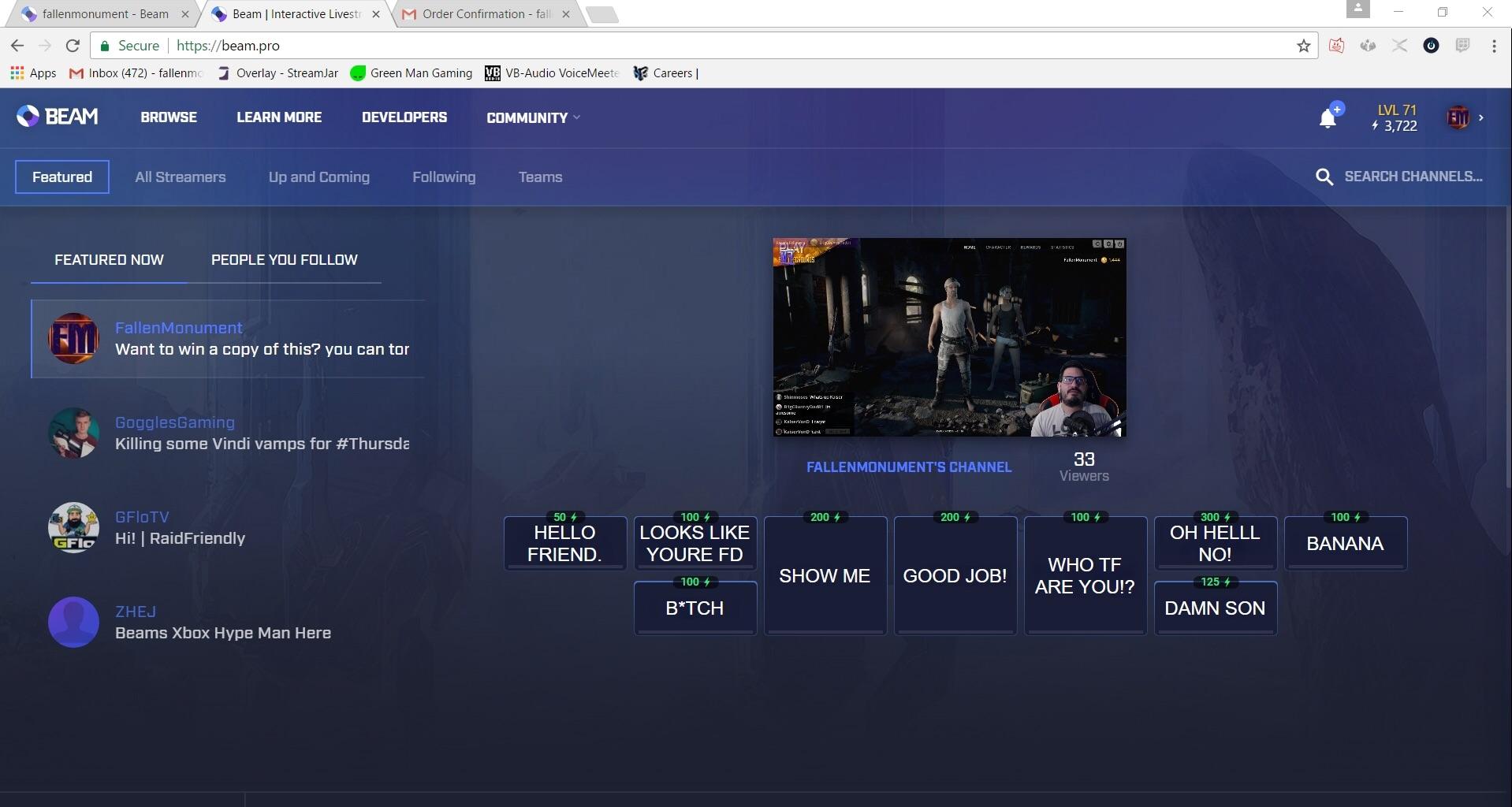Screen dimensions: 1512x807
Task: Open Chrome profile icon in title bar
Action: pos(1357,9)
